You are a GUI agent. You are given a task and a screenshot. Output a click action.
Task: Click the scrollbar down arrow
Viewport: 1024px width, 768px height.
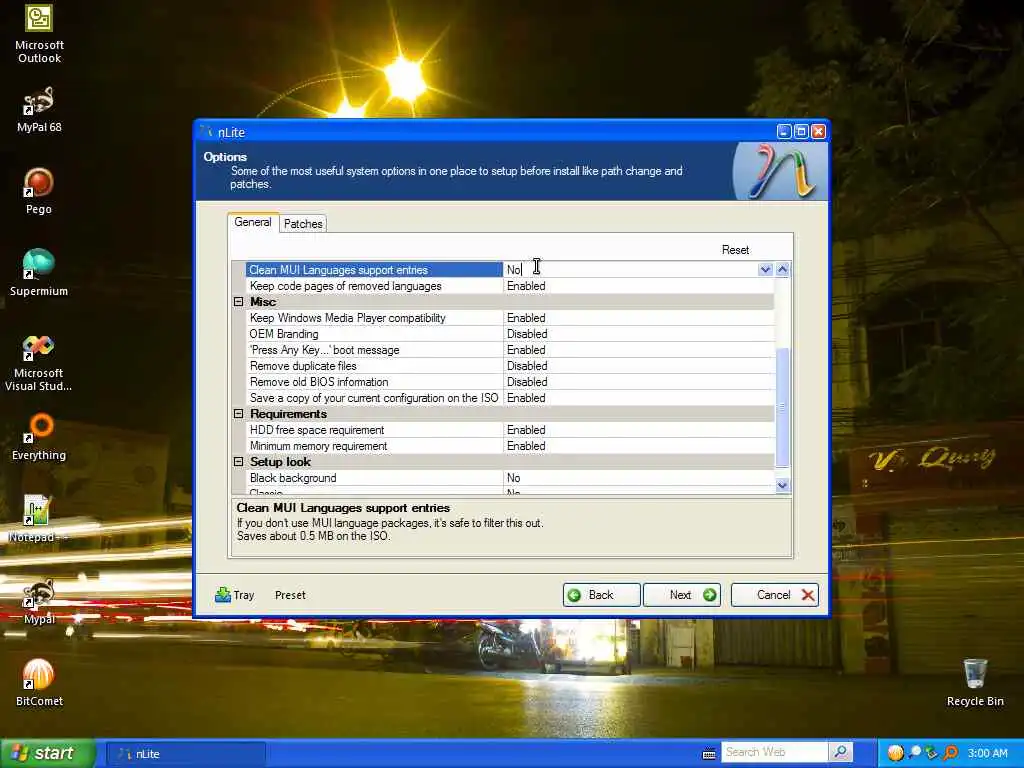tap(782, 485)
